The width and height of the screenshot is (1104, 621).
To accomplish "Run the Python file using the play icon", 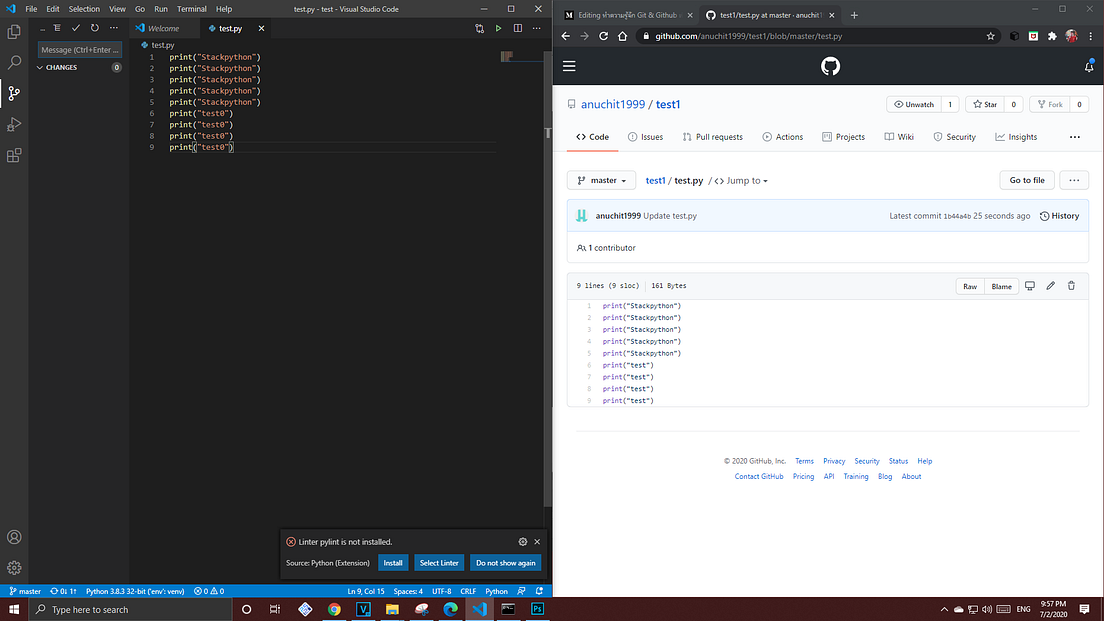I will [x=498, y=28].
